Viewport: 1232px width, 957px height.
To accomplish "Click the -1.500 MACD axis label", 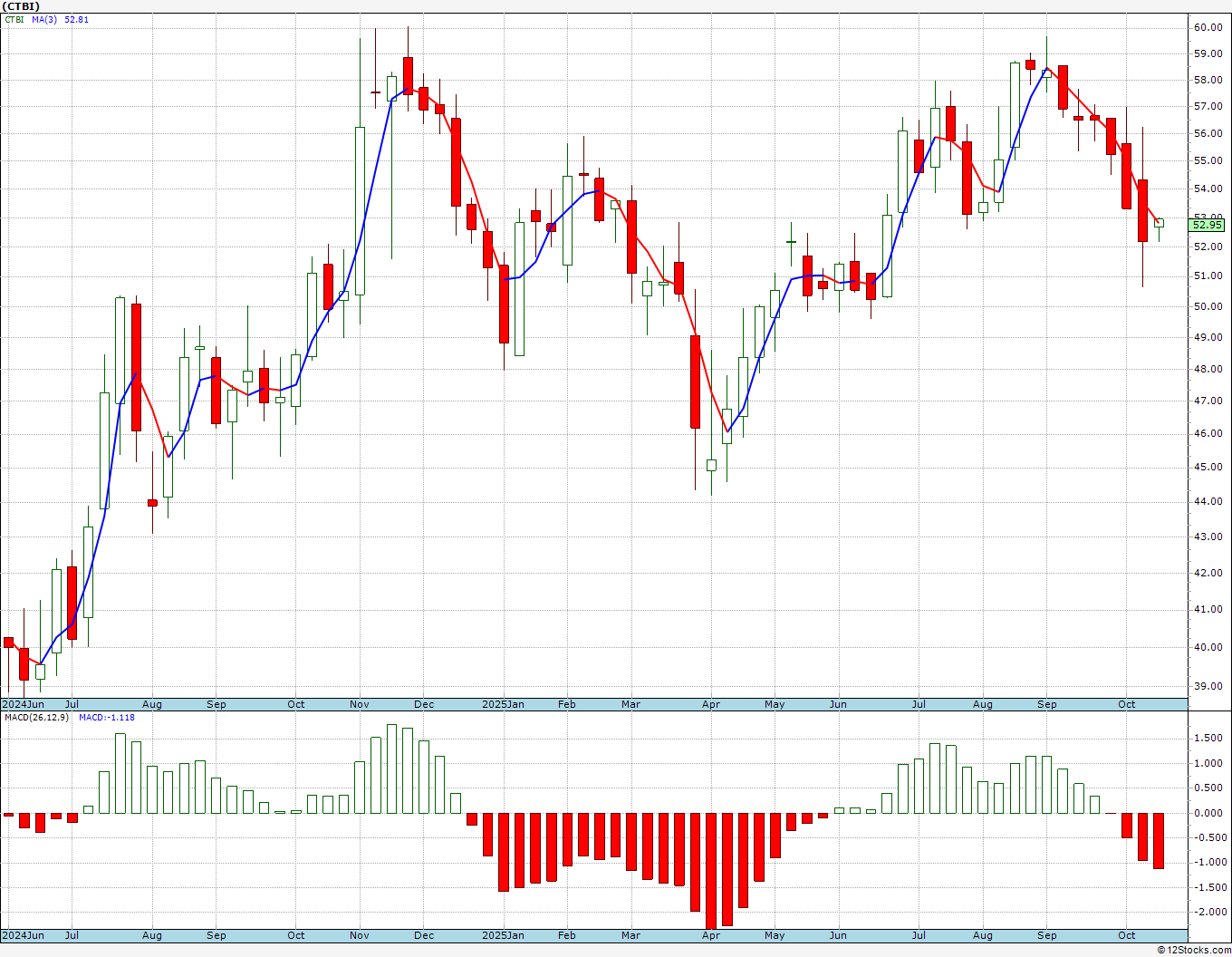I will (x=1209, y=887).
